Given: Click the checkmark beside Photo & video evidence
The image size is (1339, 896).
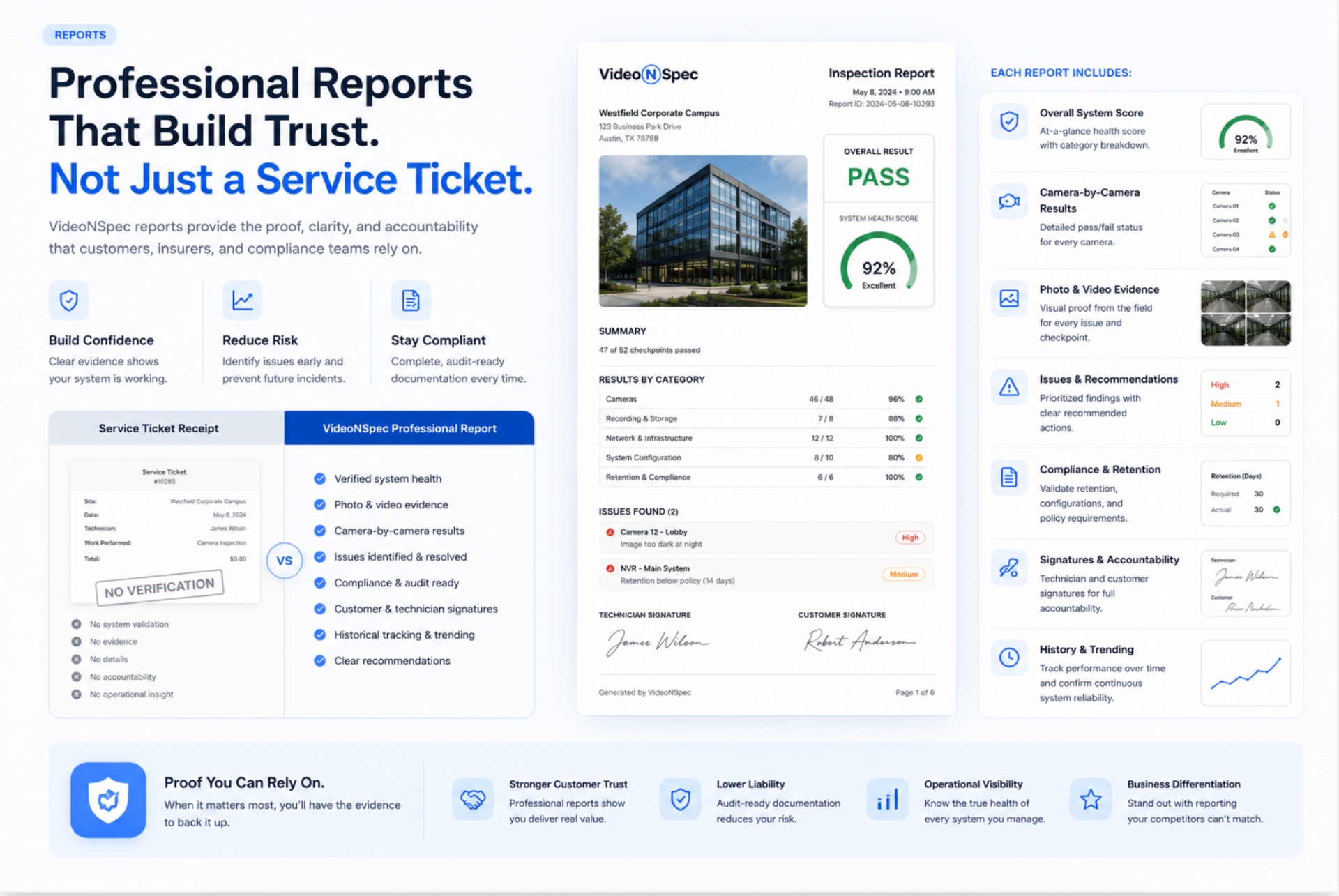Looking at the screenshot, I should pos(319,505).
